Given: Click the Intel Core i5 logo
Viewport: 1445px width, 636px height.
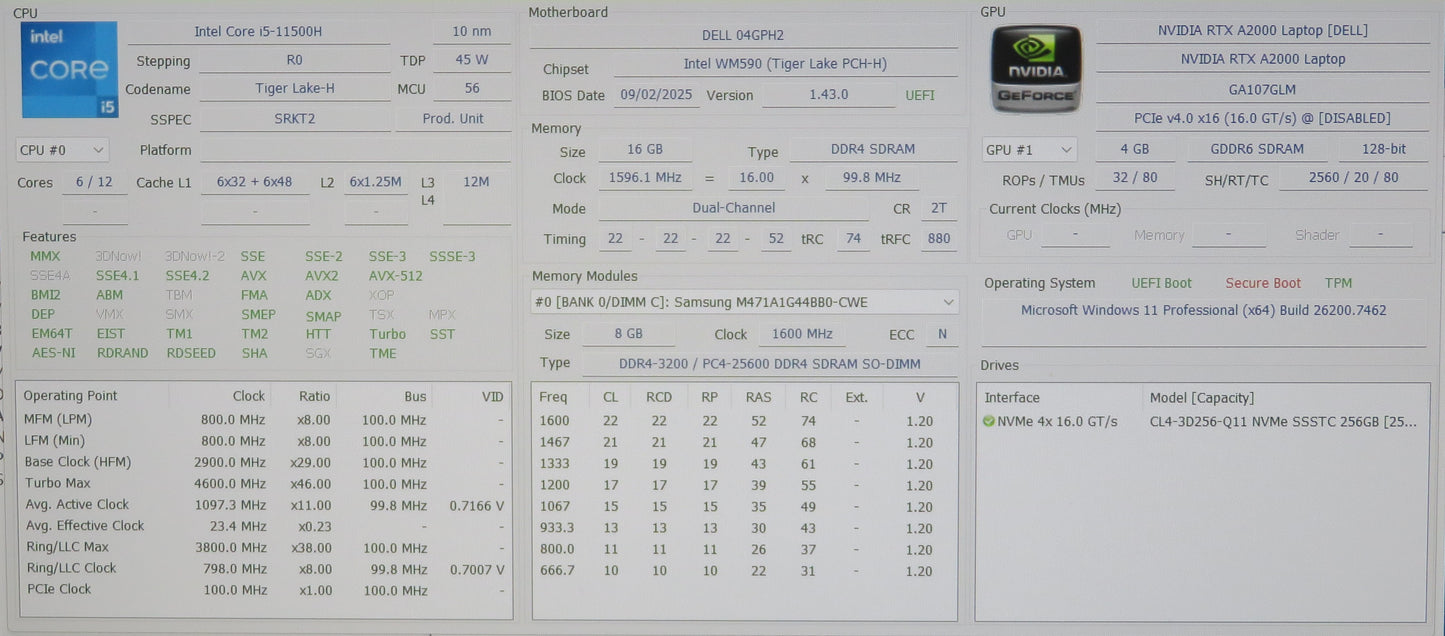Looking at the screenshot, I should [x=68, y=70].
